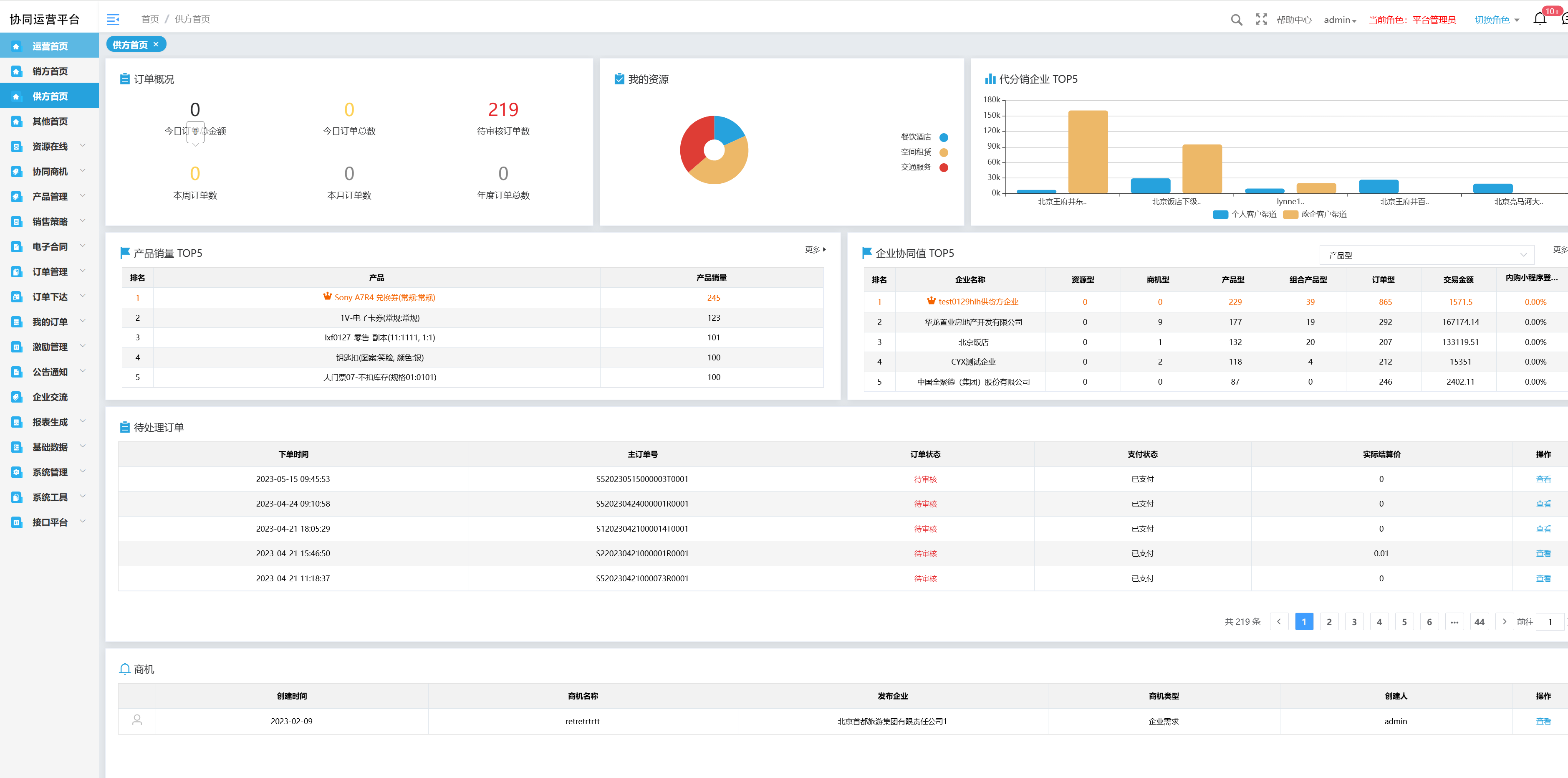Click the 代分销企业 bar chart icon
This screenshot has width=1568, height=778.
pyautogui.click(x=990, y=79)
